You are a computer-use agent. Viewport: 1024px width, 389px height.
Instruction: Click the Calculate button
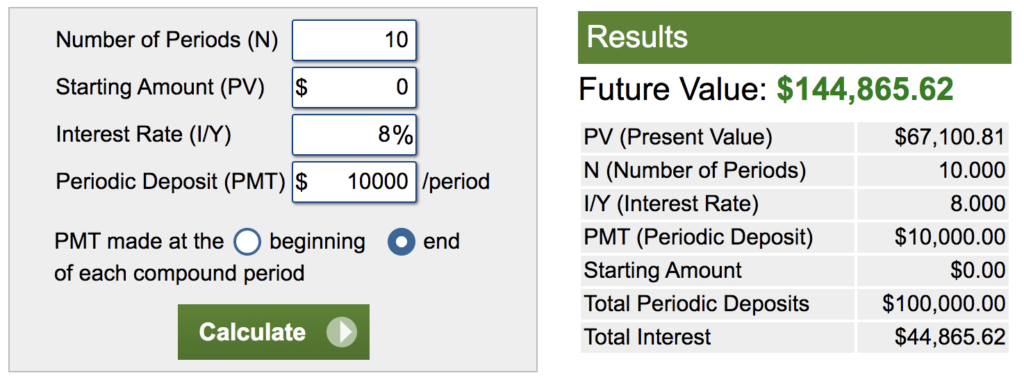click(274, 332)
